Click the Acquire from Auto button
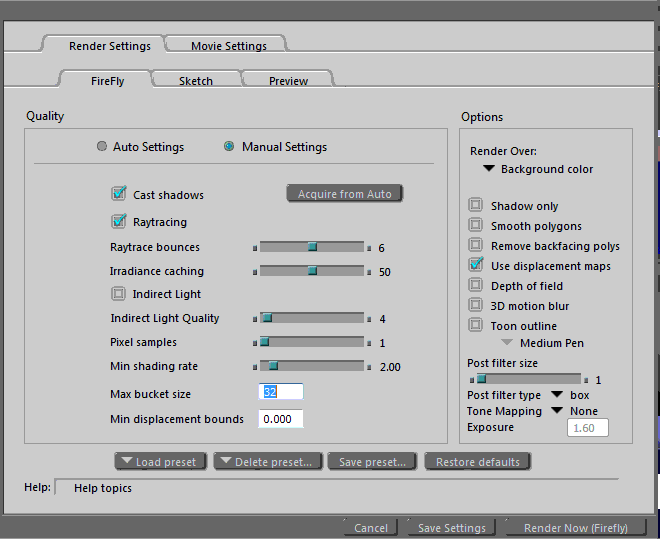 tap(345, 194)
